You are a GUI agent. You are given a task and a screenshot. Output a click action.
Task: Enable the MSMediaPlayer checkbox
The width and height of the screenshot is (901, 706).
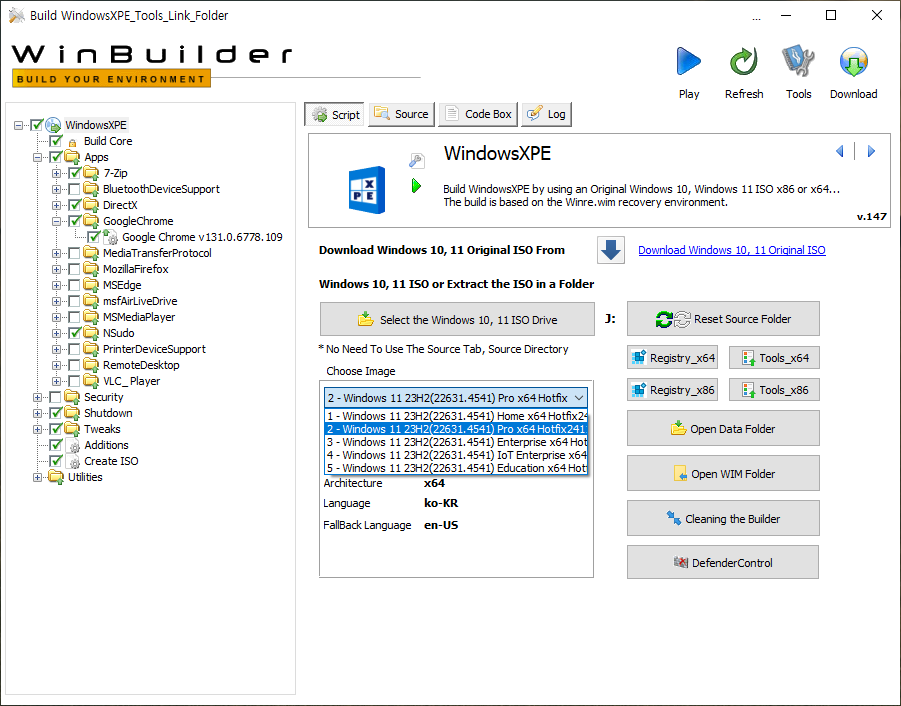(74, 317)
